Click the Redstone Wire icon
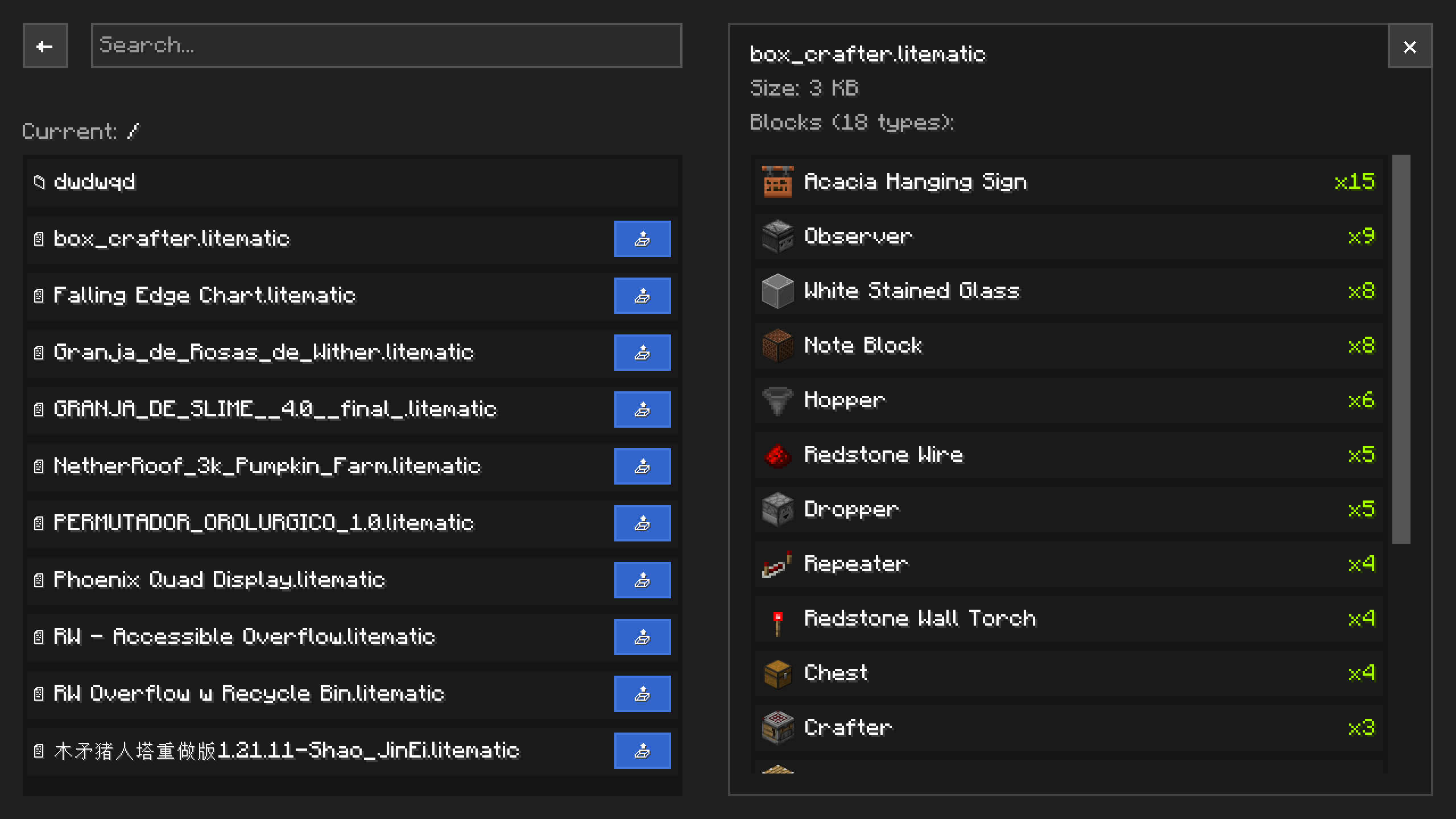Viewport: 1456px width, 819px height. pyautogui.click(x=777, y=455)
